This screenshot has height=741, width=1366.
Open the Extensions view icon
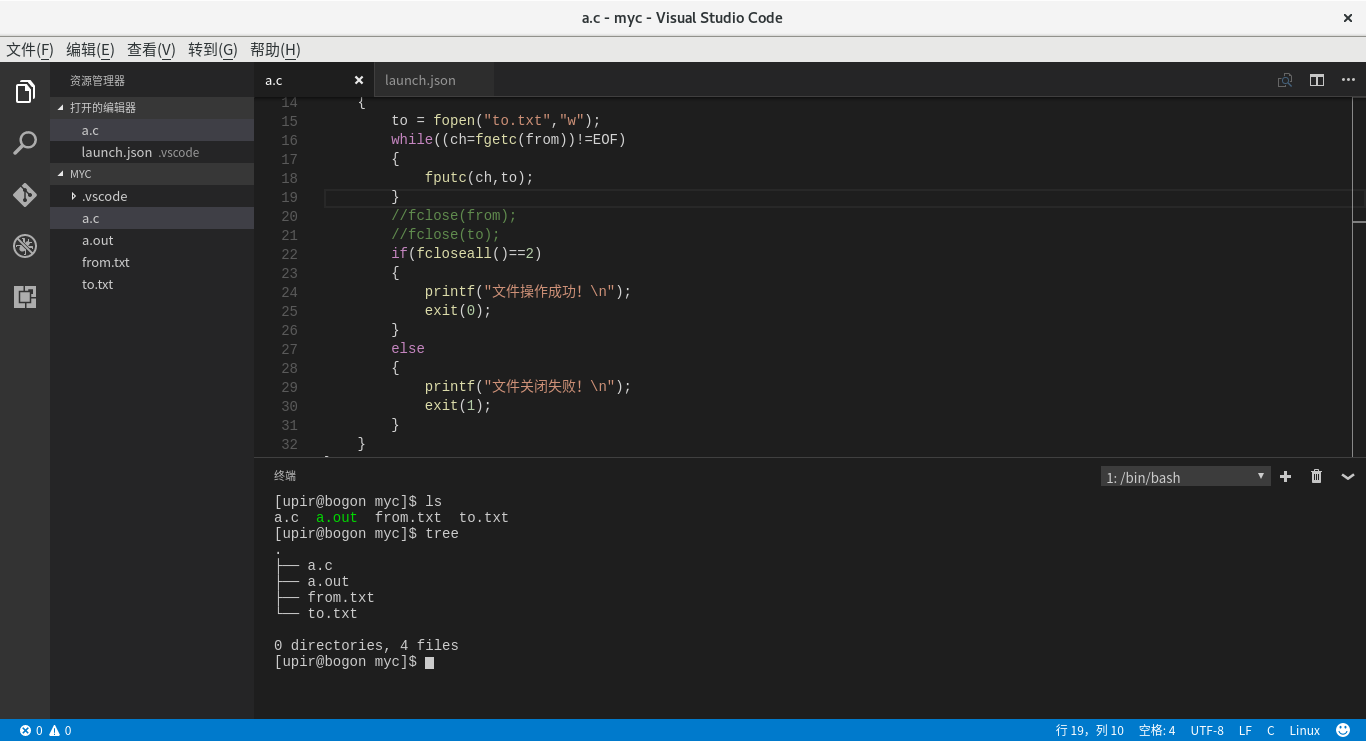pyautogui.click(x=25, y=296)
